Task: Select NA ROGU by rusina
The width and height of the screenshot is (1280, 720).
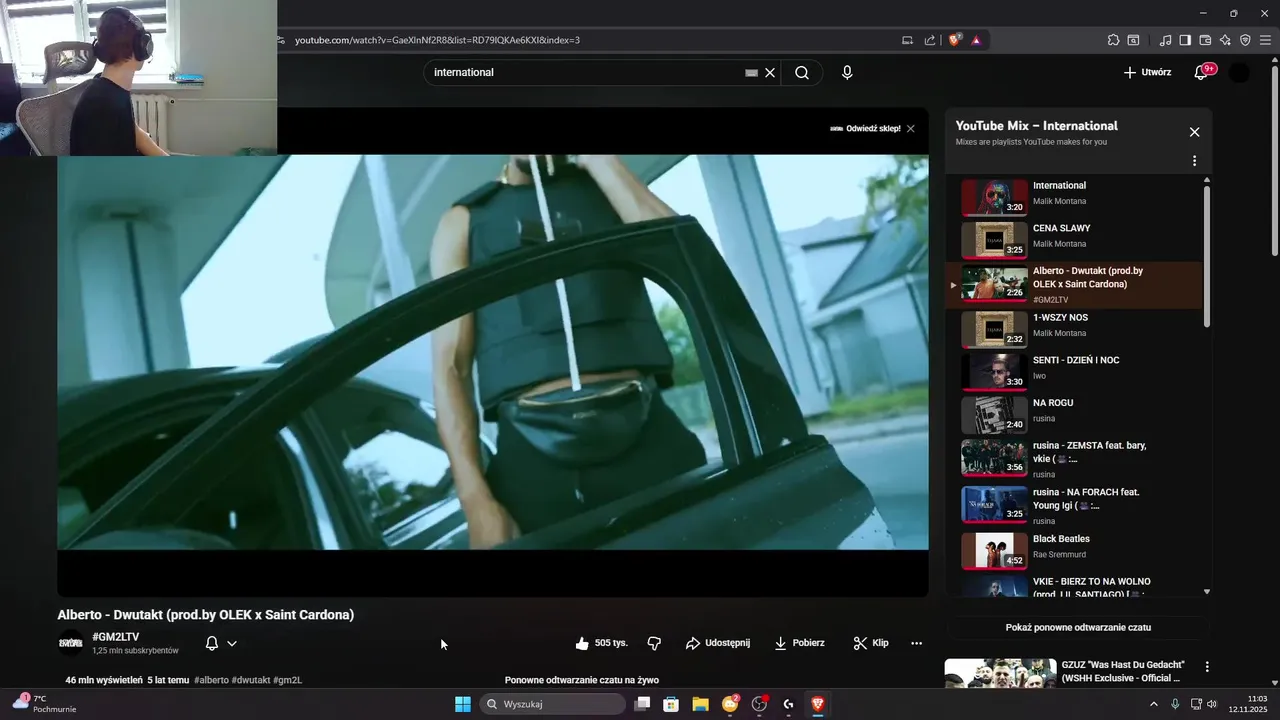Action: tap(1072, 415)
